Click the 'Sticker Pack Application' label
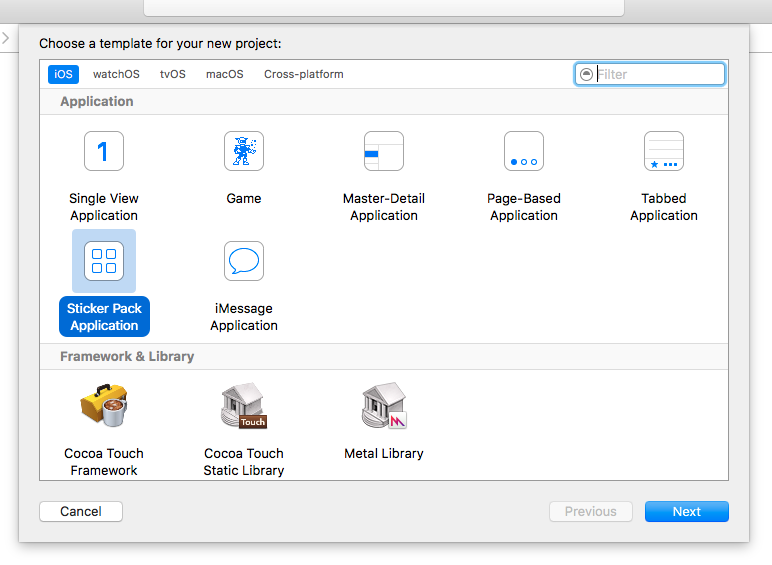 [104, 316]
